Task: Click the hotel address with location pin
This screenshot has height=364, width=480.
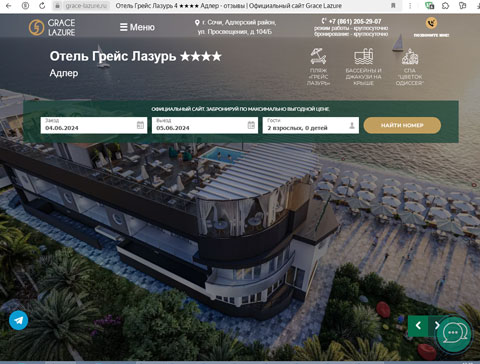Action: click(235, 27)
